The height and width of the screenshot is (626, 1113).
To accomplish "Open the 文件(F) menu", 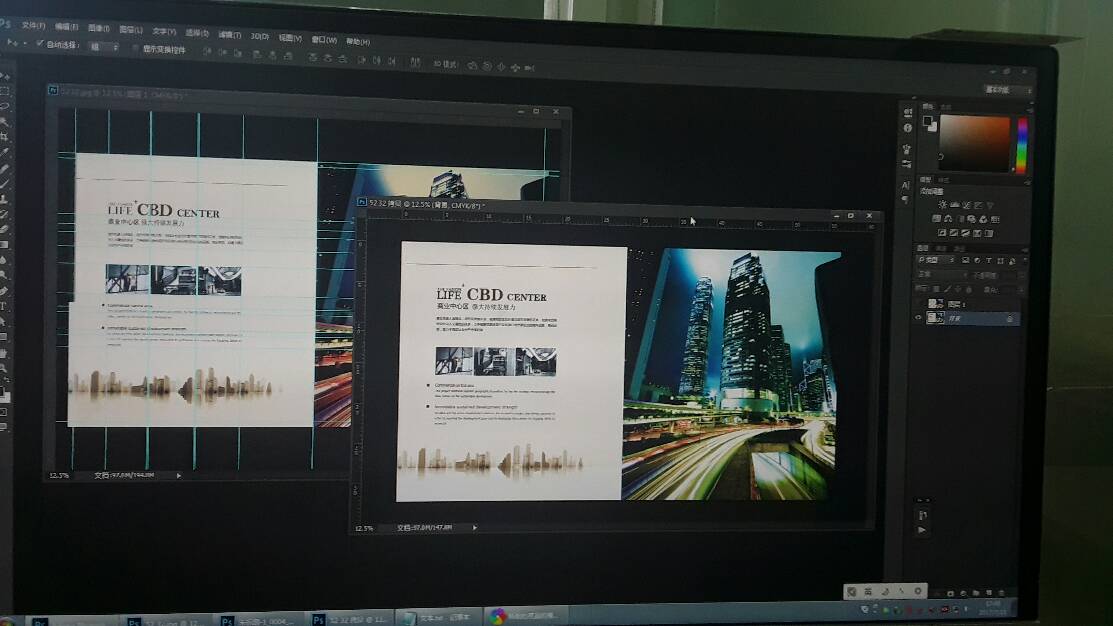I will [x=33, y=25].
